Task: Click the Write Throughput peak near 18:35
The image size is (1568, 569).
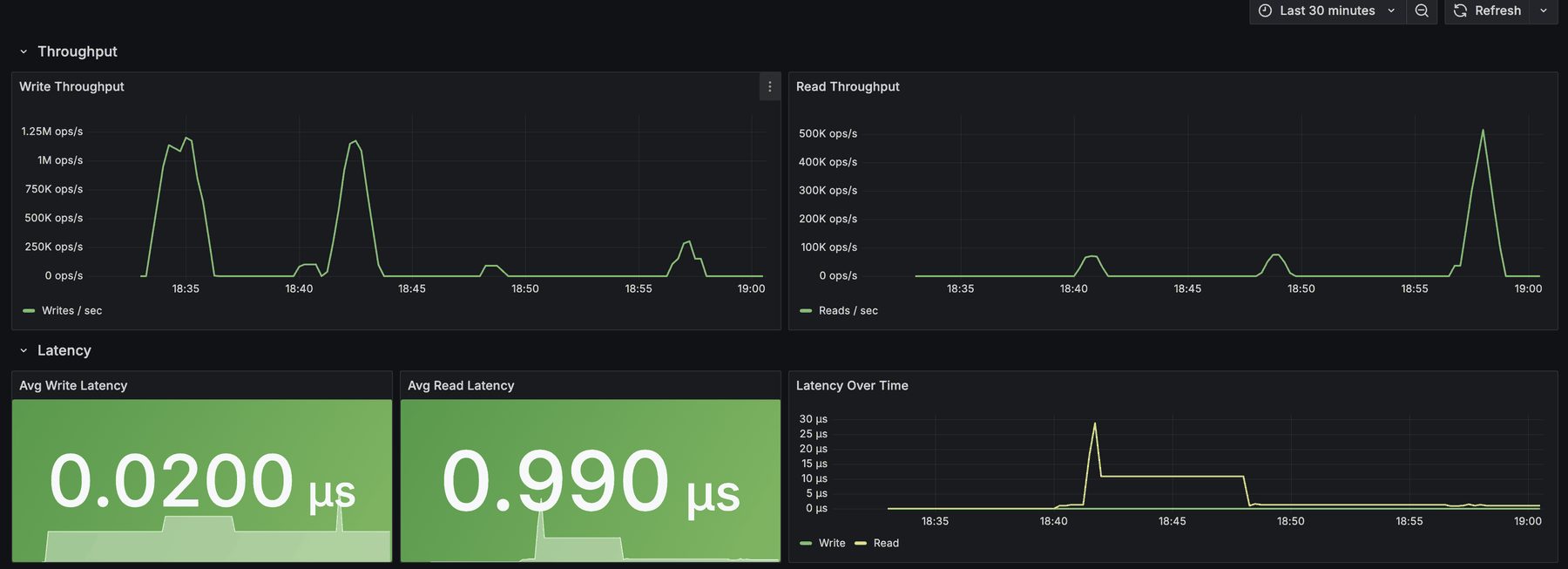Action: (x=186, y=138)
